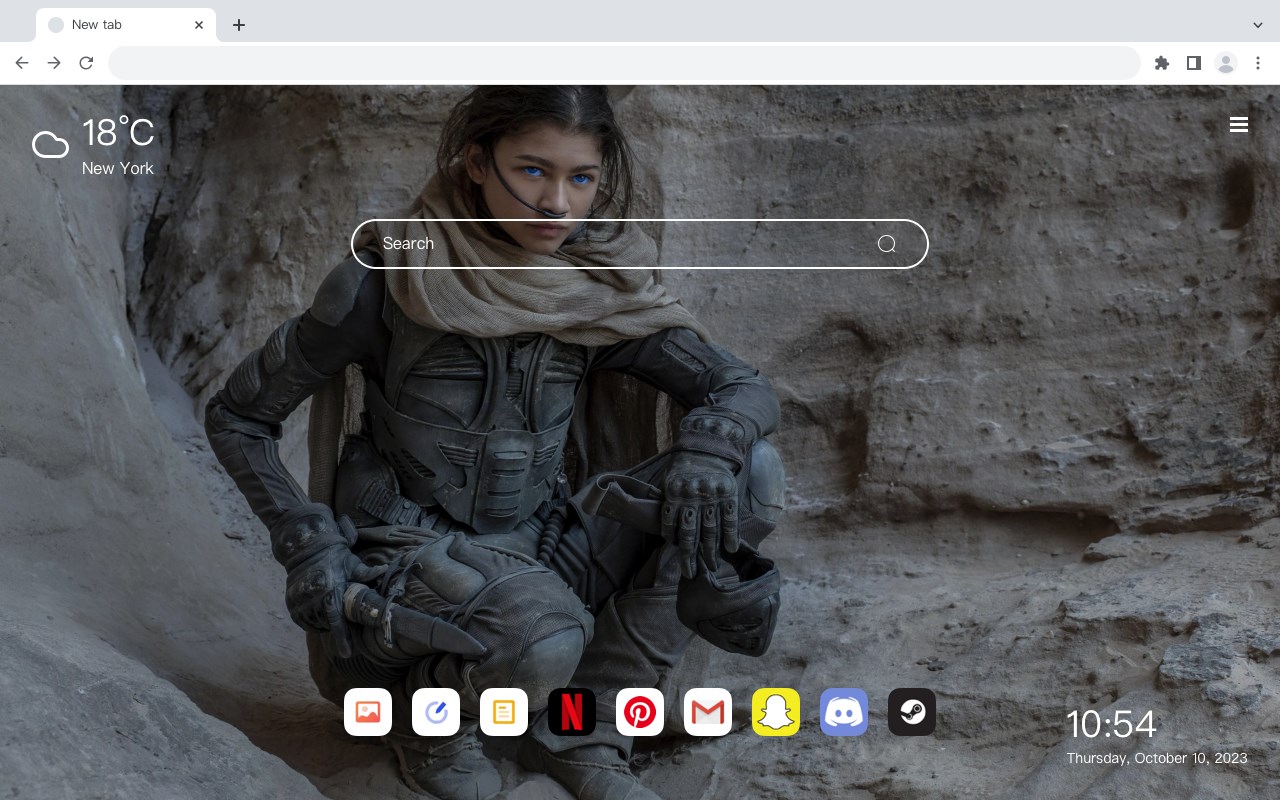This screenshot has height=800, width=1280.
Task: Close the New tab tab
Action: (x=199, y=25)
